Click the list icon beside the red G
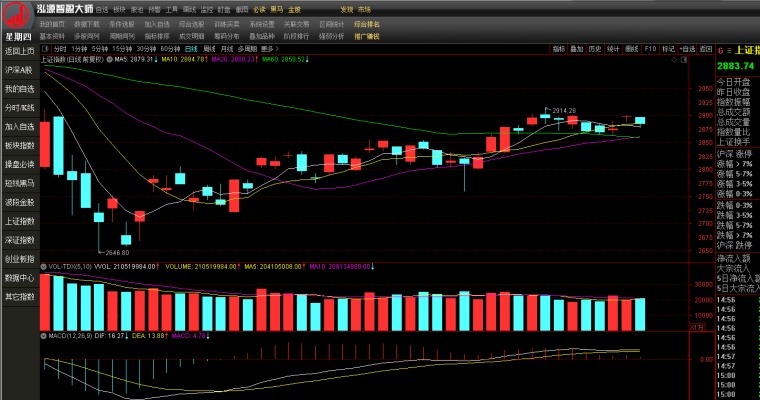Viewport: 760px width, 400px height. (728, 50)
